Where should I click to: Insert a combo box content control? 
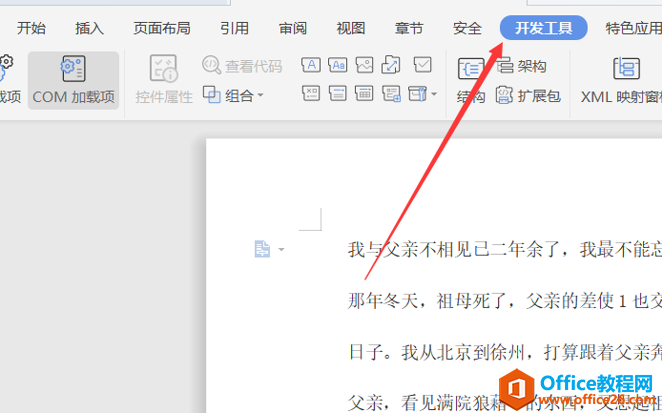(311, 95)
